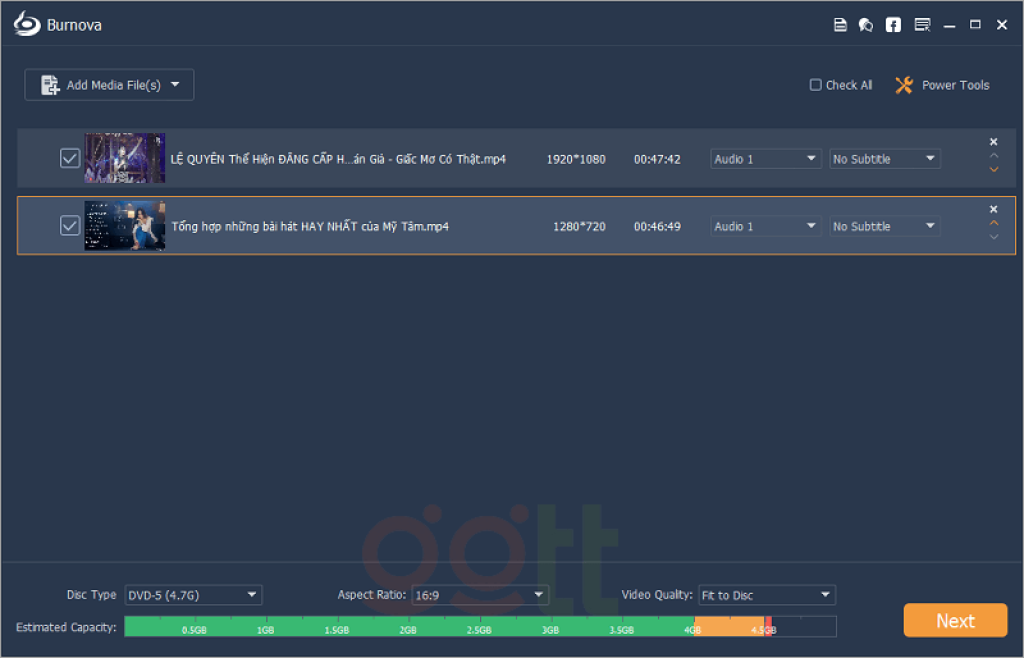Open Audio 1 dropdown for the first video
Screen dimensions: 1024x658
pyautogui.click(x=765, y=159)
